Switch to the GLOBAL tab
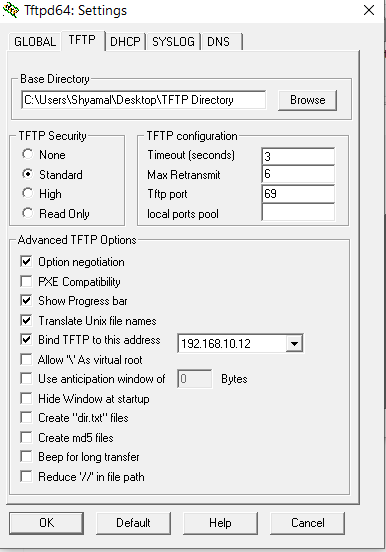 point(35,42)
